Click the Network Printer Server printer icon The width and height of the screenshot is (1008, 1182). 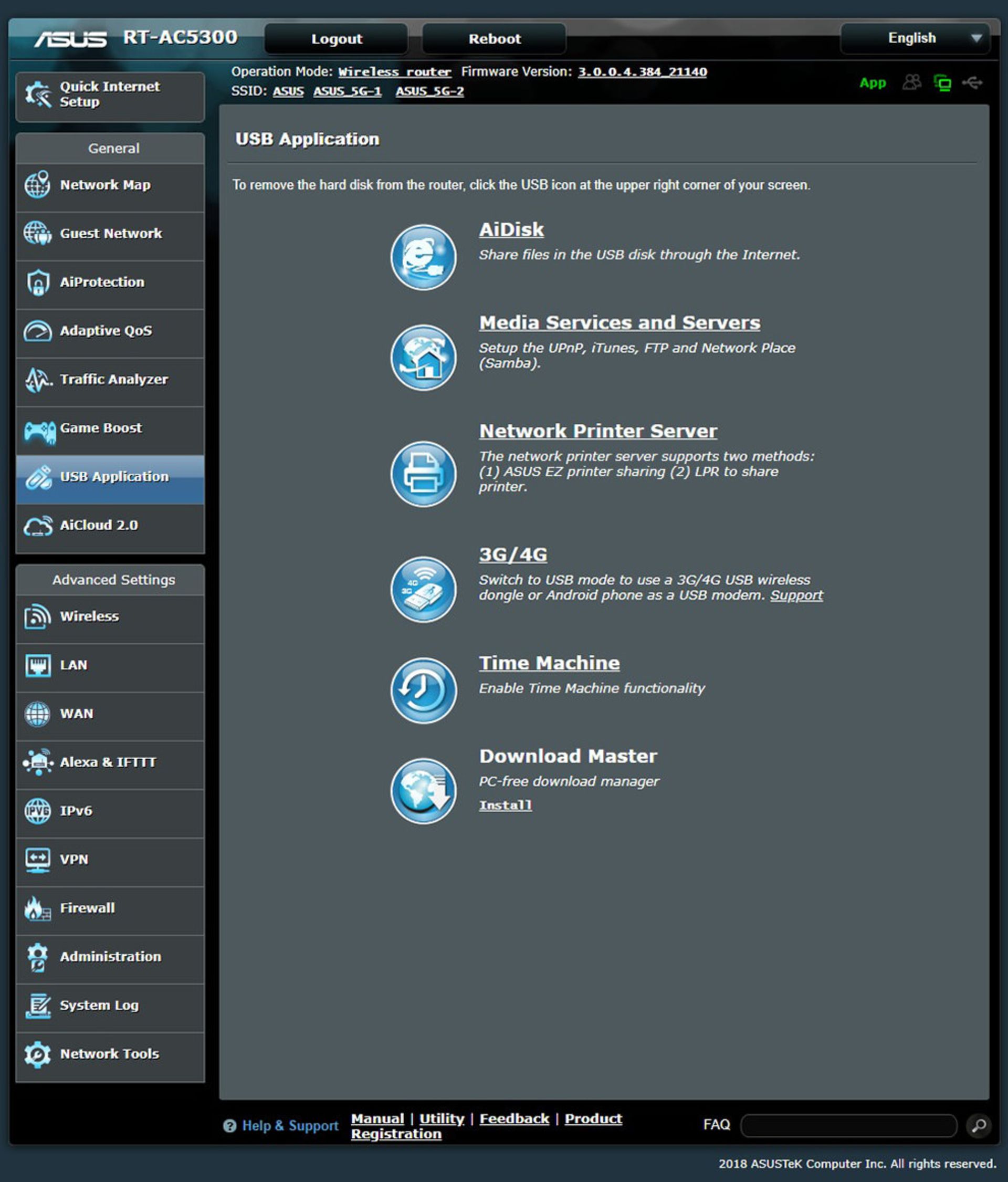(423, 474)
